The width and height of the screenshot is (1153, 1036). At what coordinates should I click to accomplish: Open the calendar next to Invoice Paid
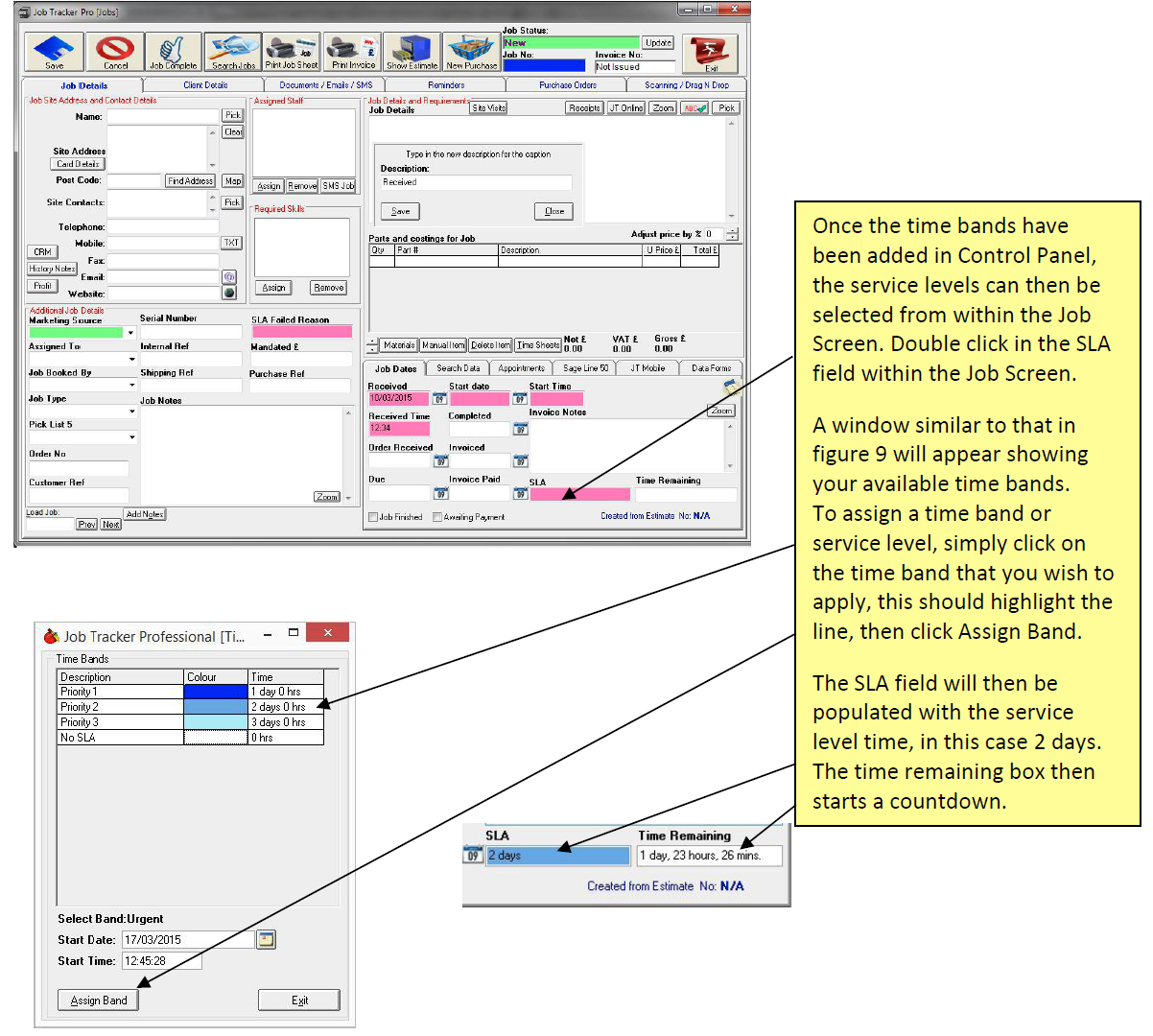point(520,493)
